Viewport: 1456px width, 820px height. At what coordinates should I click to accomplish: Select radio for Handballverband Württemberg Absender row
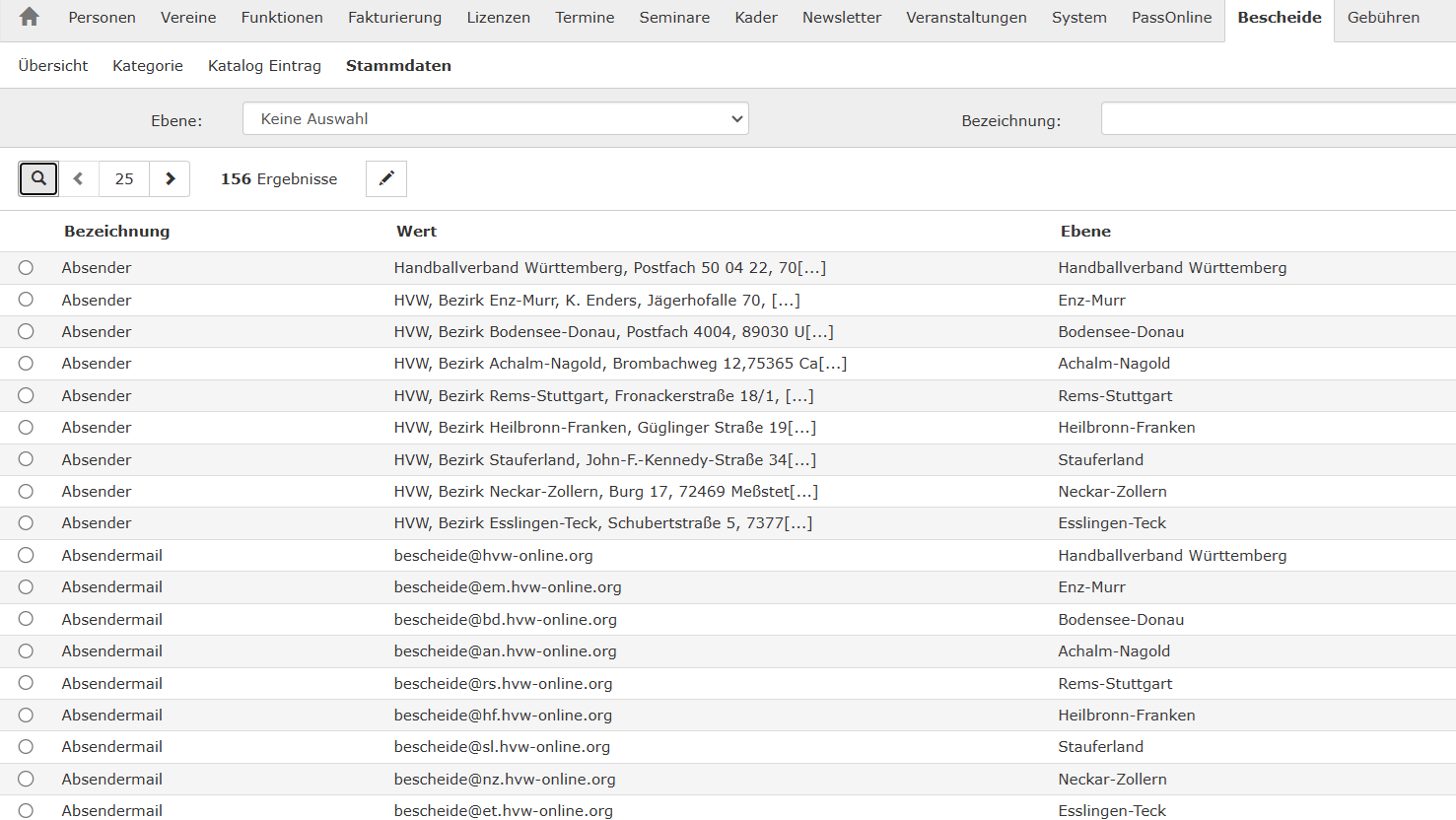coord(26,268)
